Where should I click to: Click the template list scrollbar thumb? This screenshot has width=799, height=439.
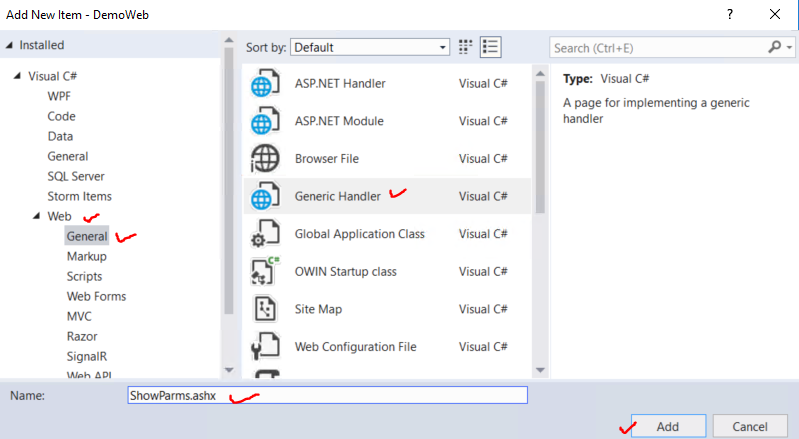pyautogui.click(x=540, y=147)
